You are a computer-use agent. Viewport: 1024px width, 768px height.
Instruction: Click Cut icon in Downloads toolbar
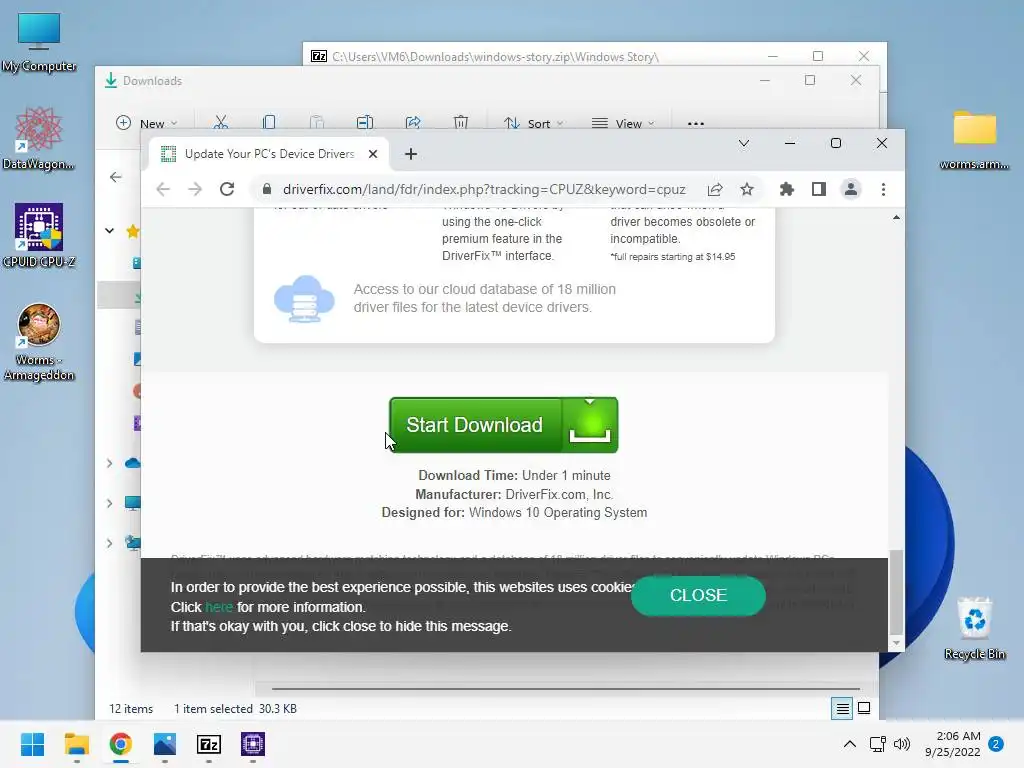click(221, 123)
